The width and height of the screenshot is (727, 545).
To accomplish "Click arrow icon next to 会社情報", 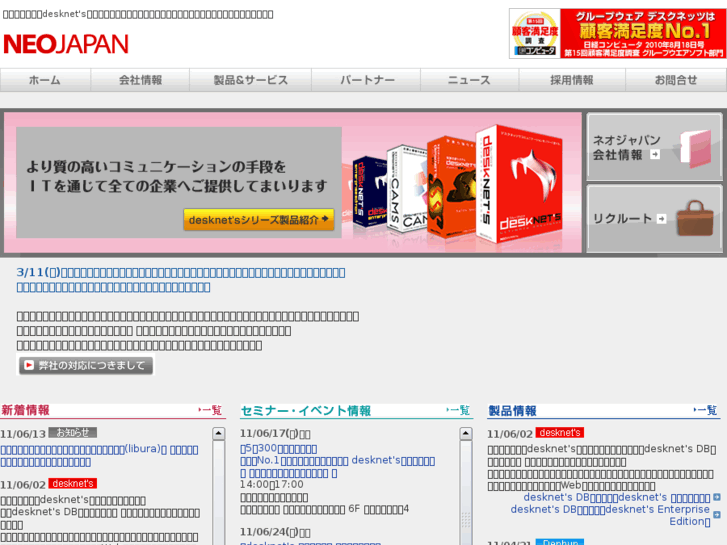I will pos(655,154).
